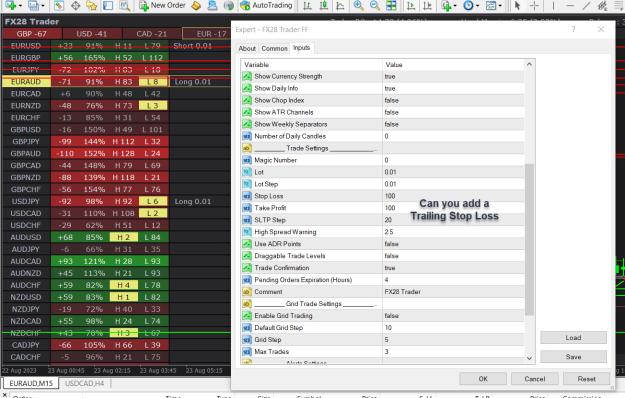Screen dimensions: 625x398
Task: Switch to the About tab
Action: point(247,48)
